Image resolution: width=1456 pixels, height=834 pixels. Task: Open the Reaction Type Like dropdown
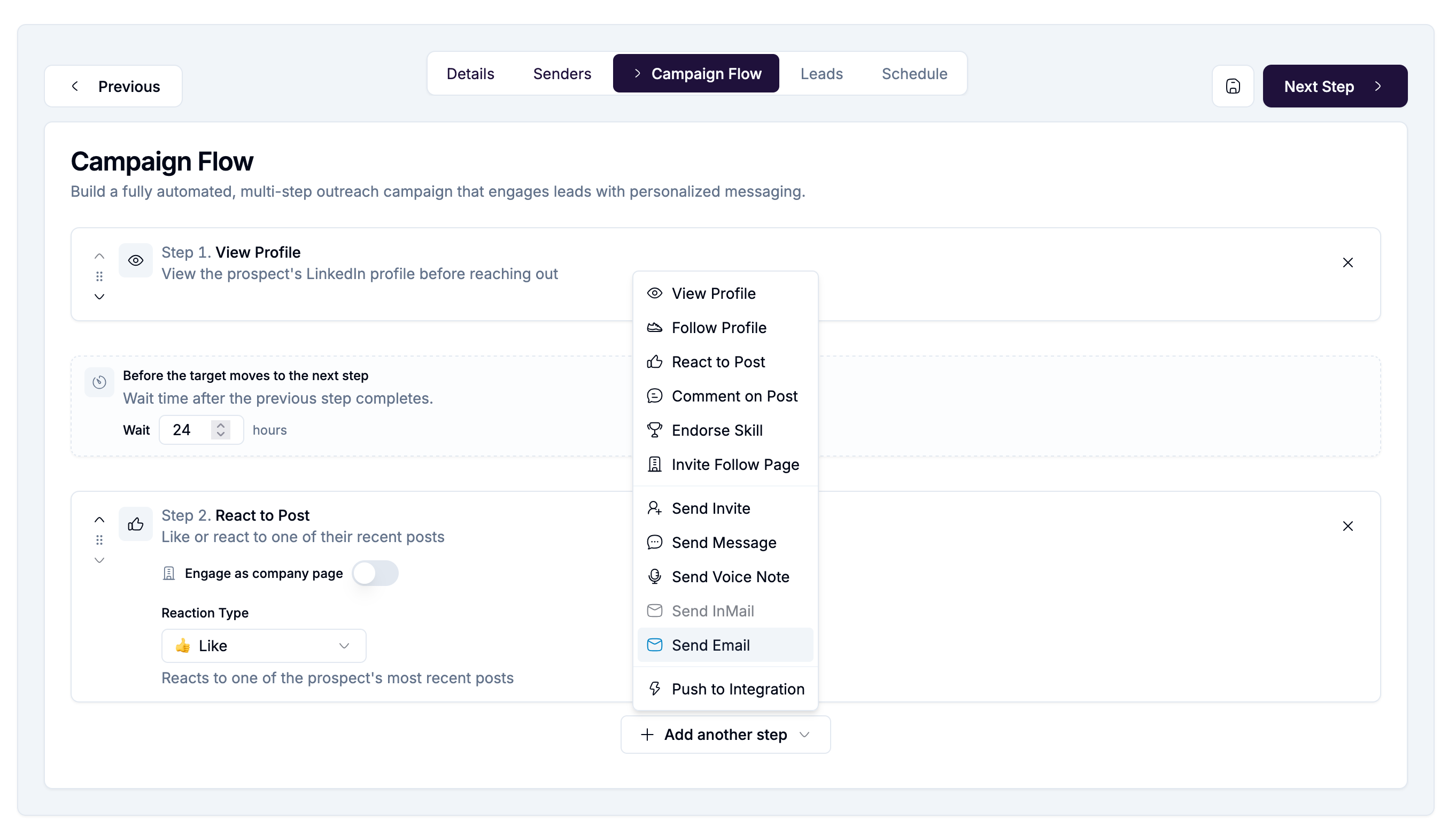click(x=264, y=646)
